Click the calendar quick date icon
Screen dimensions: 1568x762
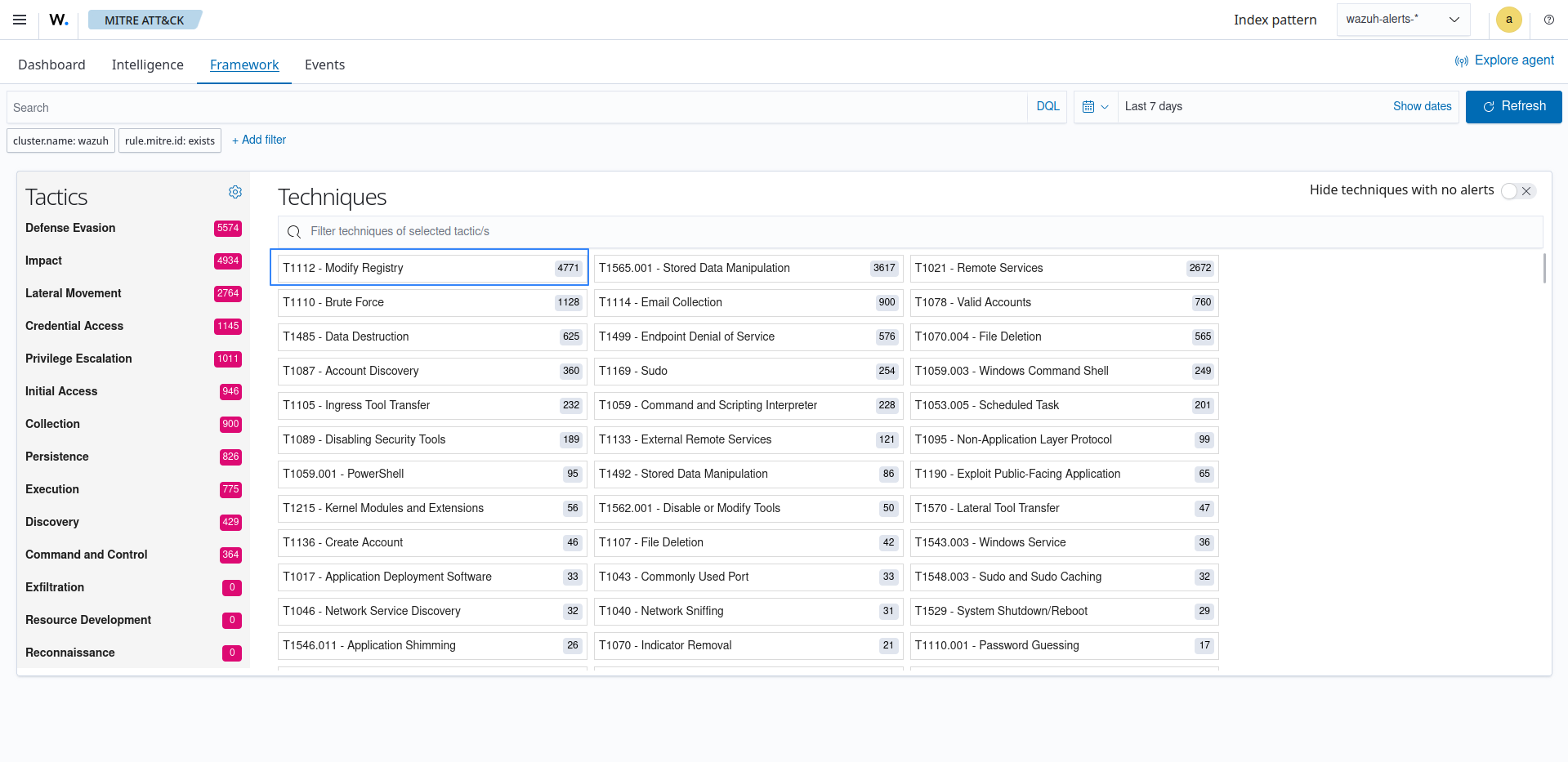(1094, 107)
